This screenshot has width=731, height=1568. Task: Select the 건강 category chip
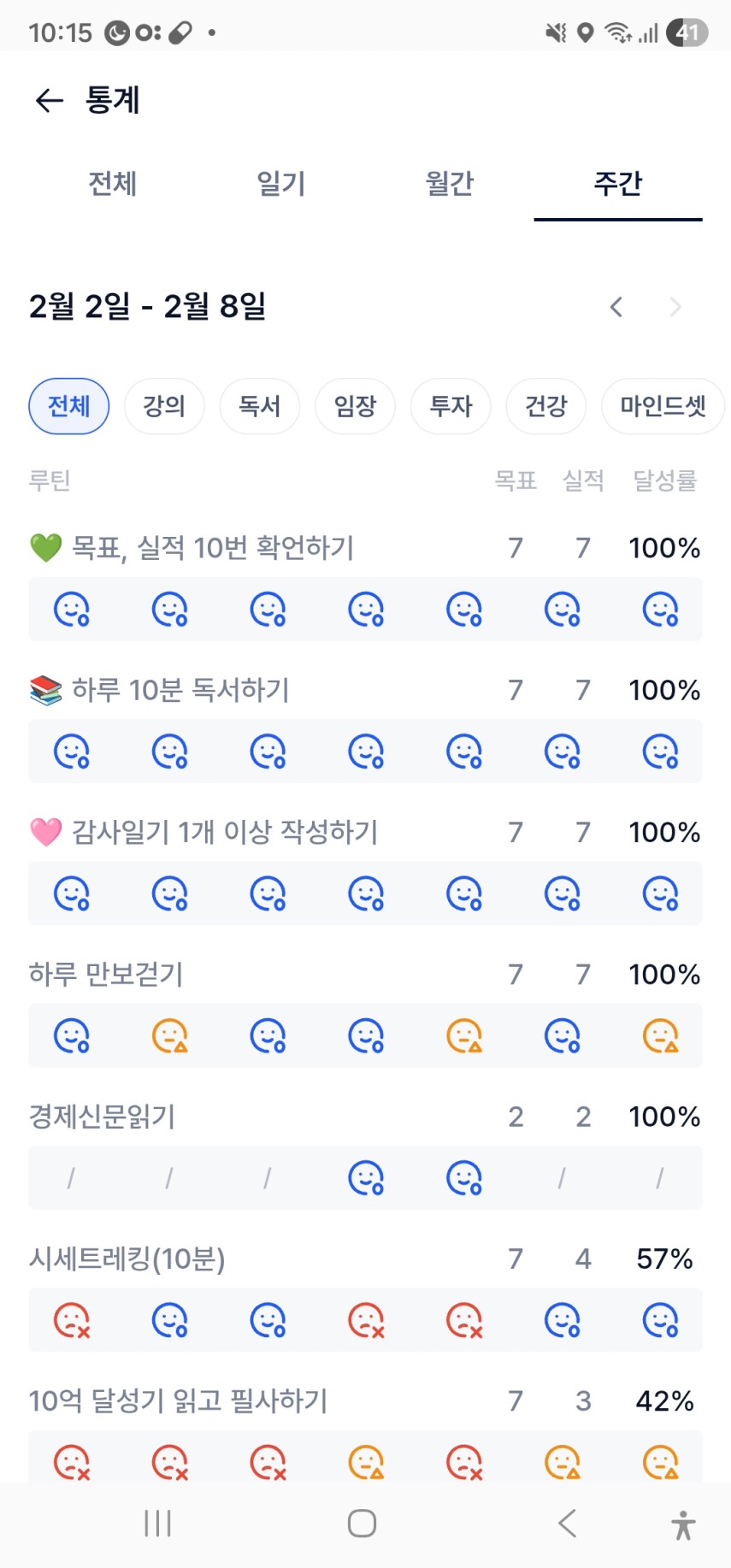[545, 406]
